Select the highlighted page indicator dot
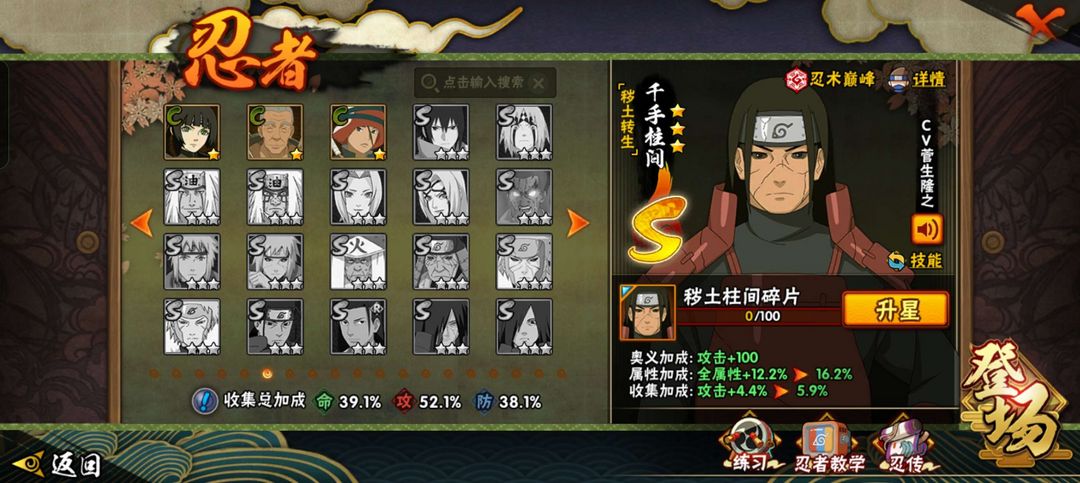This screenshot has width=1080, height=483. 267,373
